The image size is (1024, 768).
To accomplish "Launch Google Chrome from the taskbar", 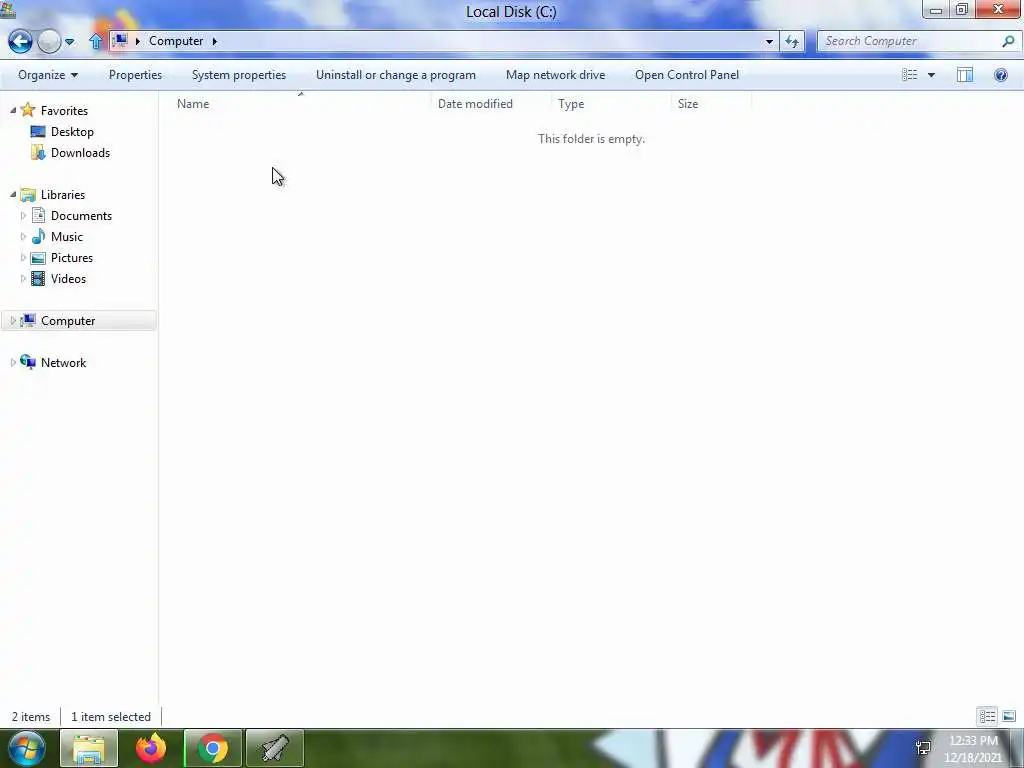I will [x=213, y=748].
